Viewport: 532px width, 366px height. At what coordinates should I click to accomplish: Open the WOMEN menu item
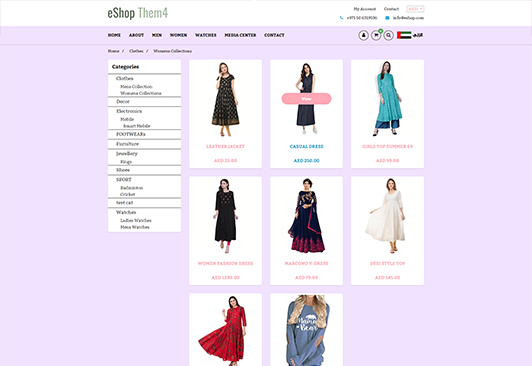pos(178,35)
